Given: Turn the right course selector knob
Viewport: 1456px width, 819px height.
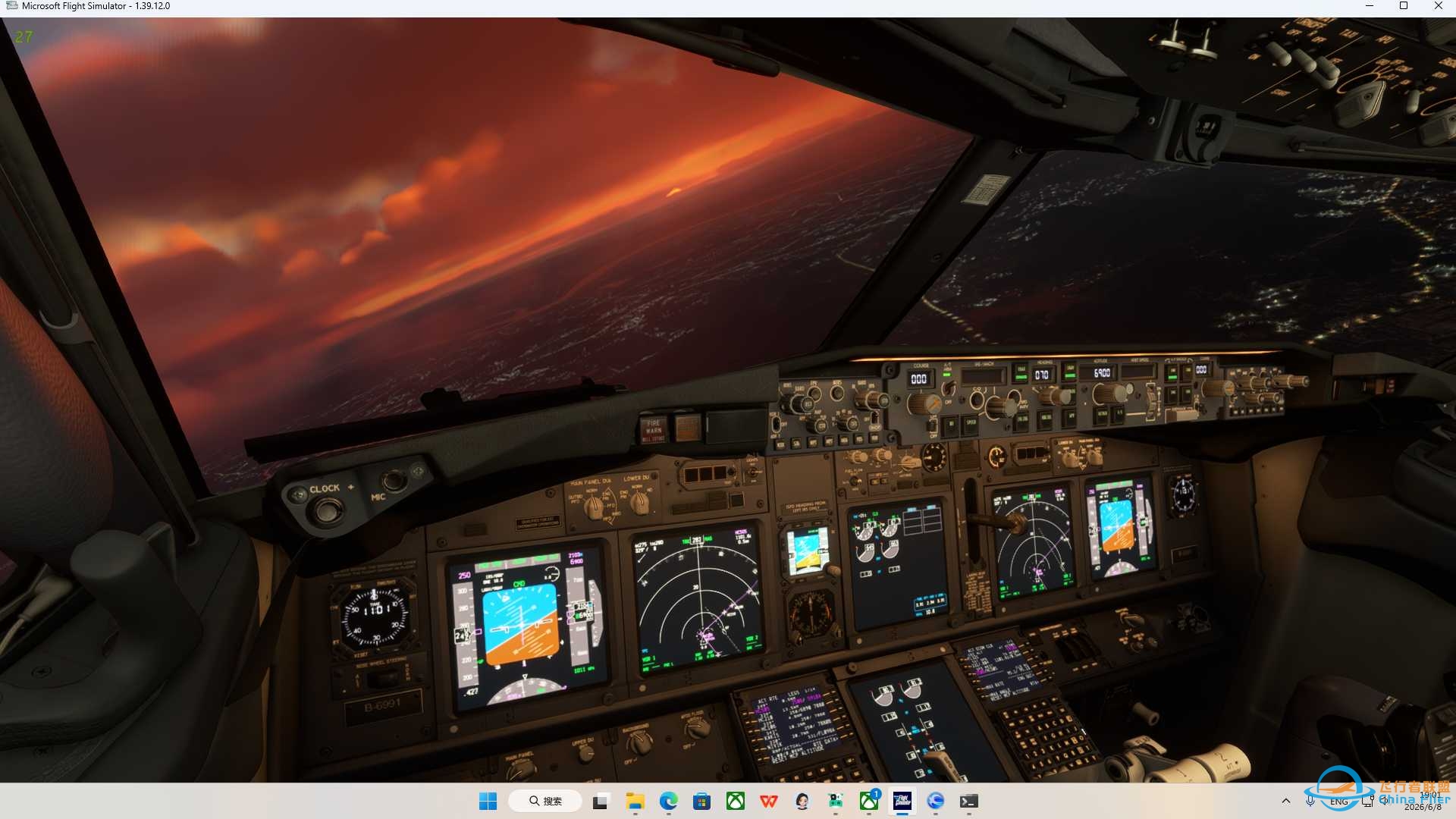Looking at the screenshot, I should click(1218, 388).
